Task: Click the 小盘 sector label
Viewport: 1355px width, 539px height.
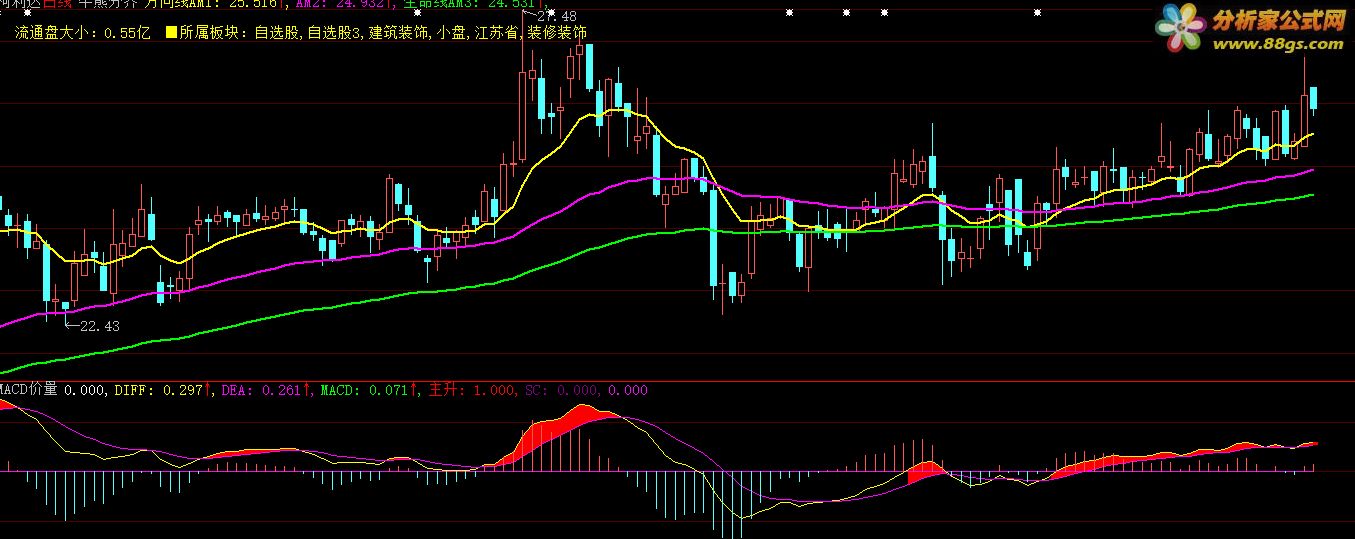Action: [x=451, y=33]
